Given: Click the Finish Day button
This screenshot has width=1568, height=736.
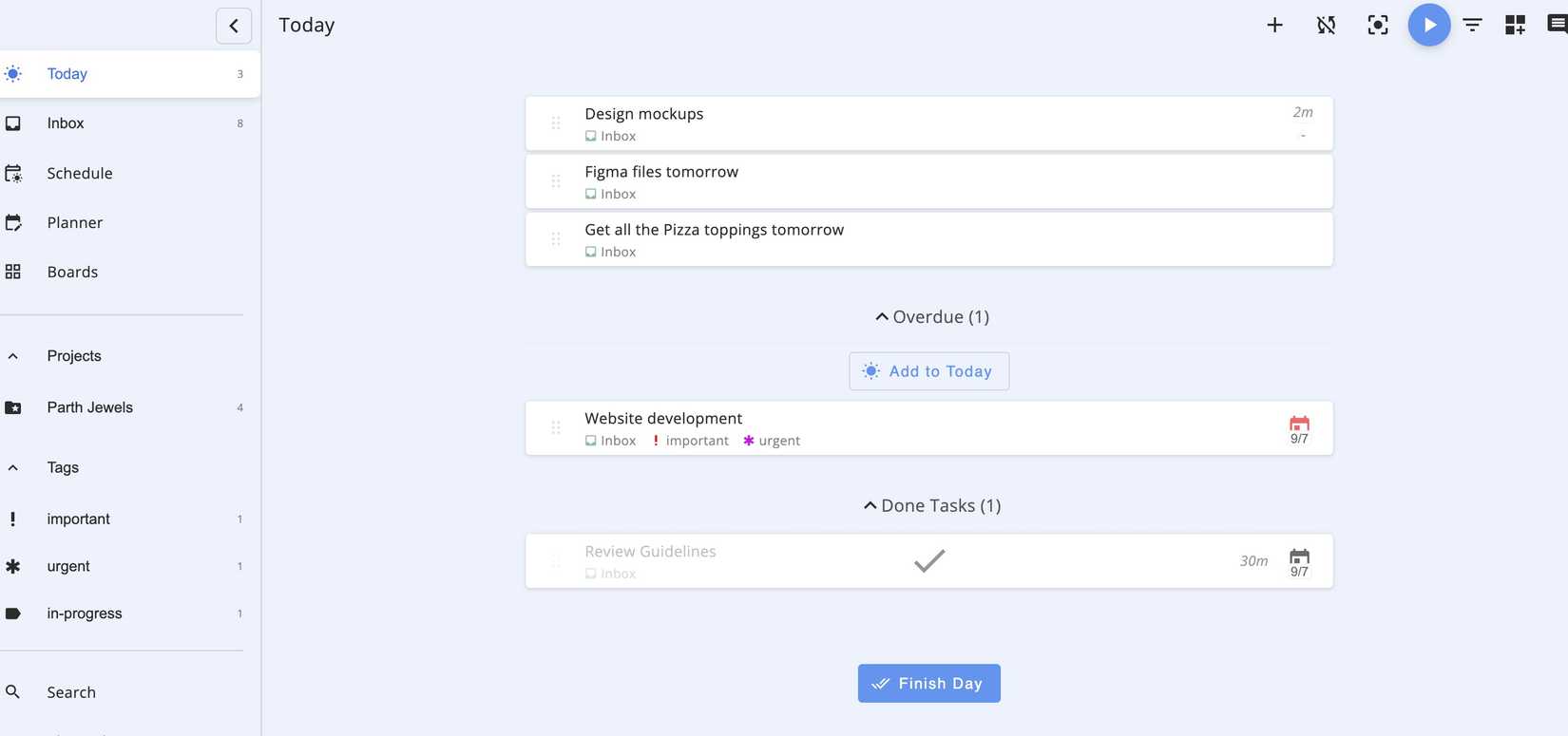Looking at the screenshot, I should [928, 683].
